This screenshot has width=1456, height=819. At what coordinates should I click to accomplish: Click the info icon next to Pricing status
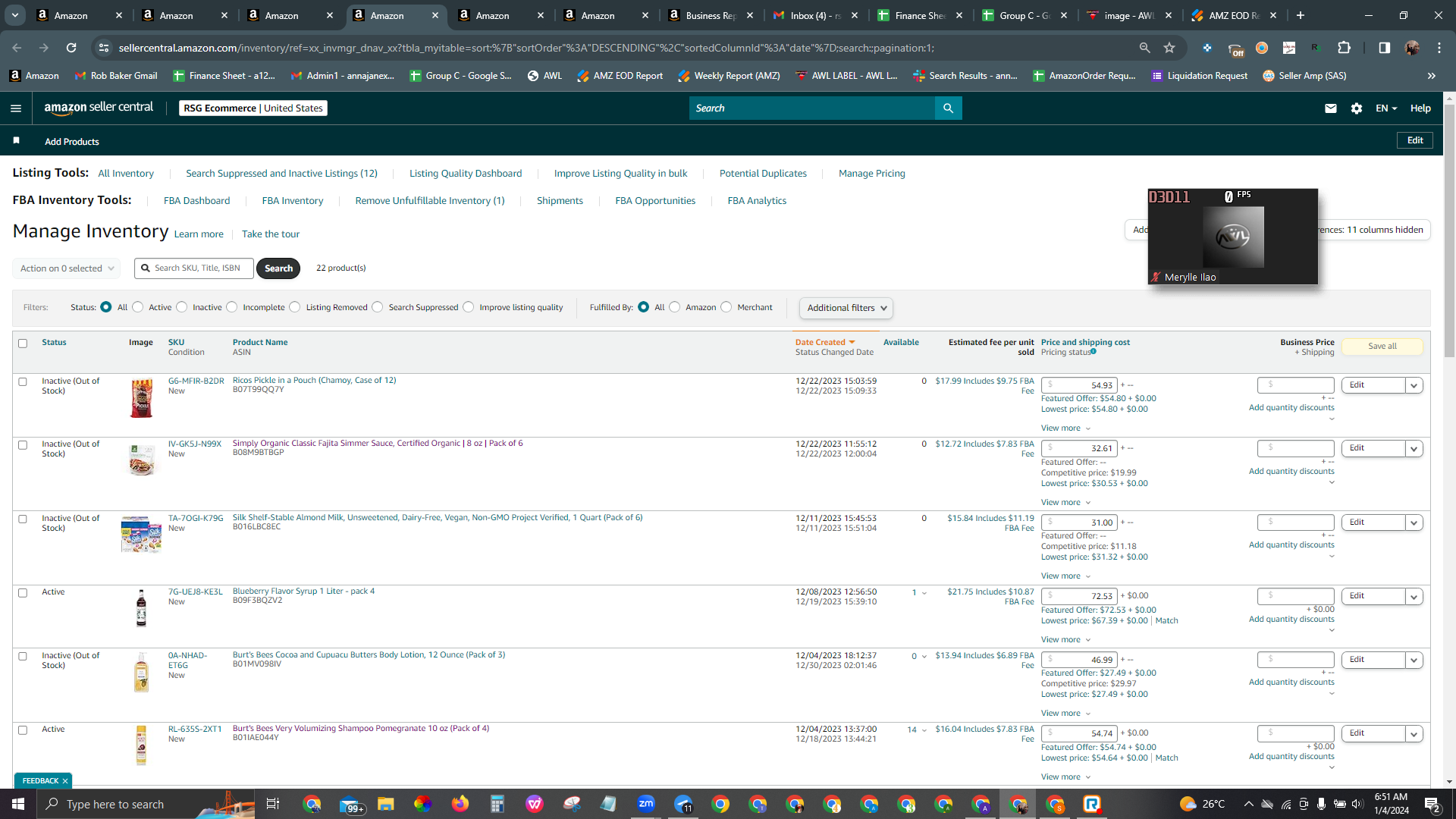1094,352
